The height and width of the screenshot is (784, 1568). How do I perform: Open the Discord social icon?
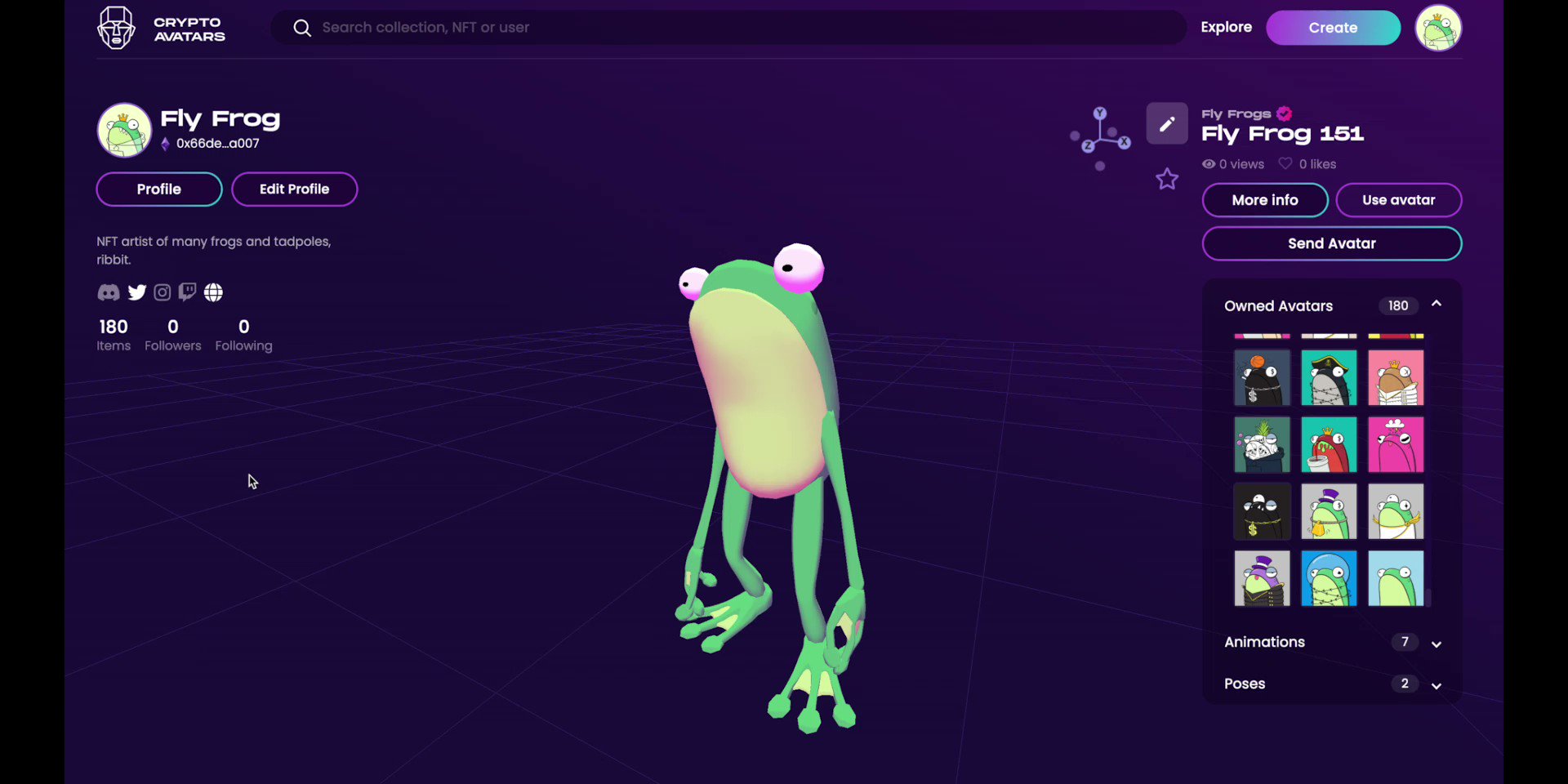coord(108,292)
